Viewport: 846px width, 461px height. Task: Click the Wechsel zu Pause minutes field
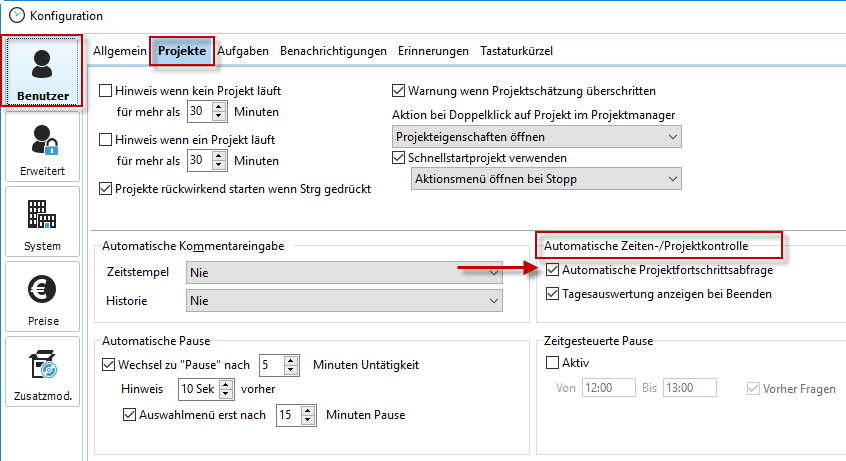[270, 365]
